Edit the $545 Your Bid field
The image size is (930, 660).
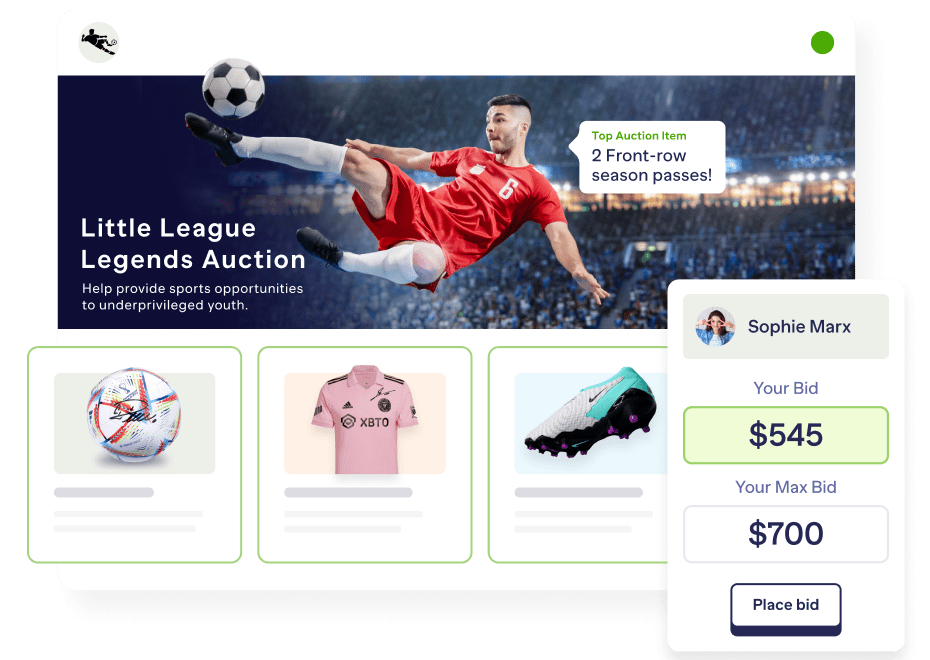click(785, 435)
